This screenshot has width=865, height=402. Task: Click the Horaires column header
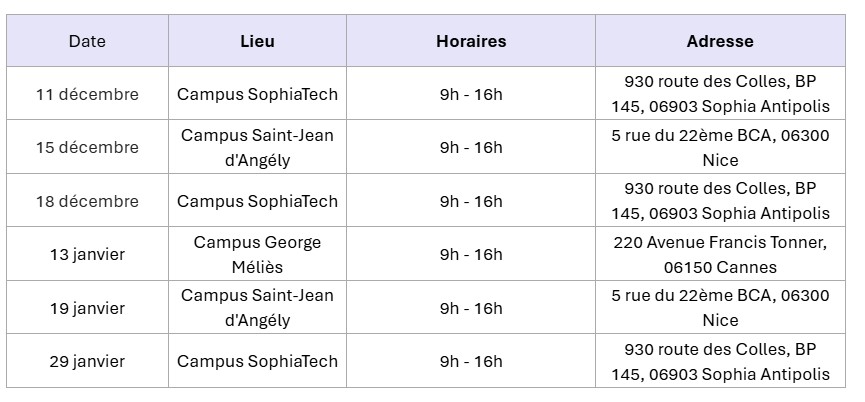[x=471, y=41]
